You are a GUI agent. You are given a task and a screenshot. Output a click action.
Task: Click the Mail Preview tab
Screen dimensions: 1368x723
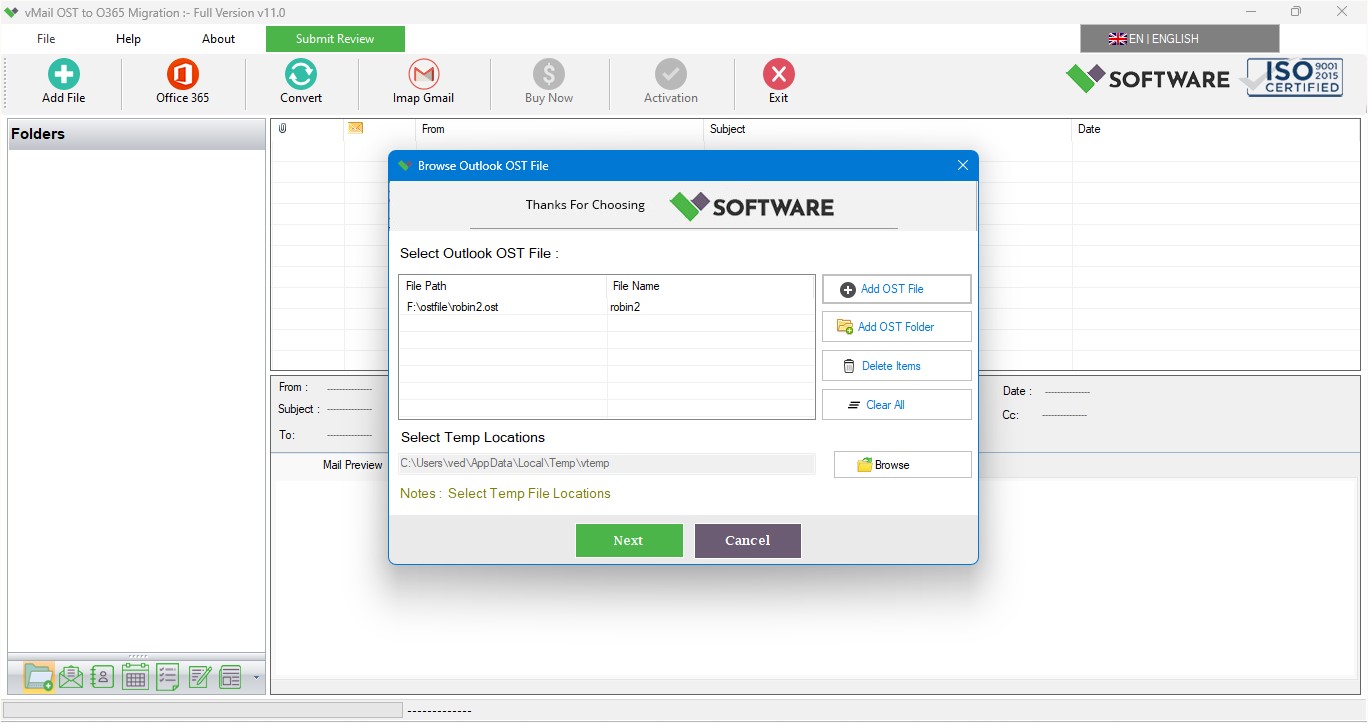(352, 465)
